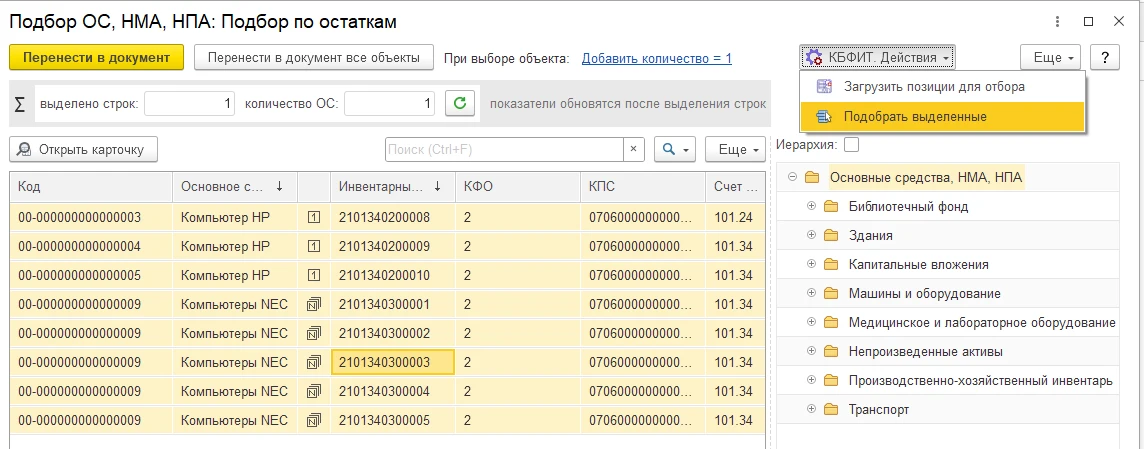Click the КПС column header
Viewport: 1144px width, 449px height.
pos(643,187)
